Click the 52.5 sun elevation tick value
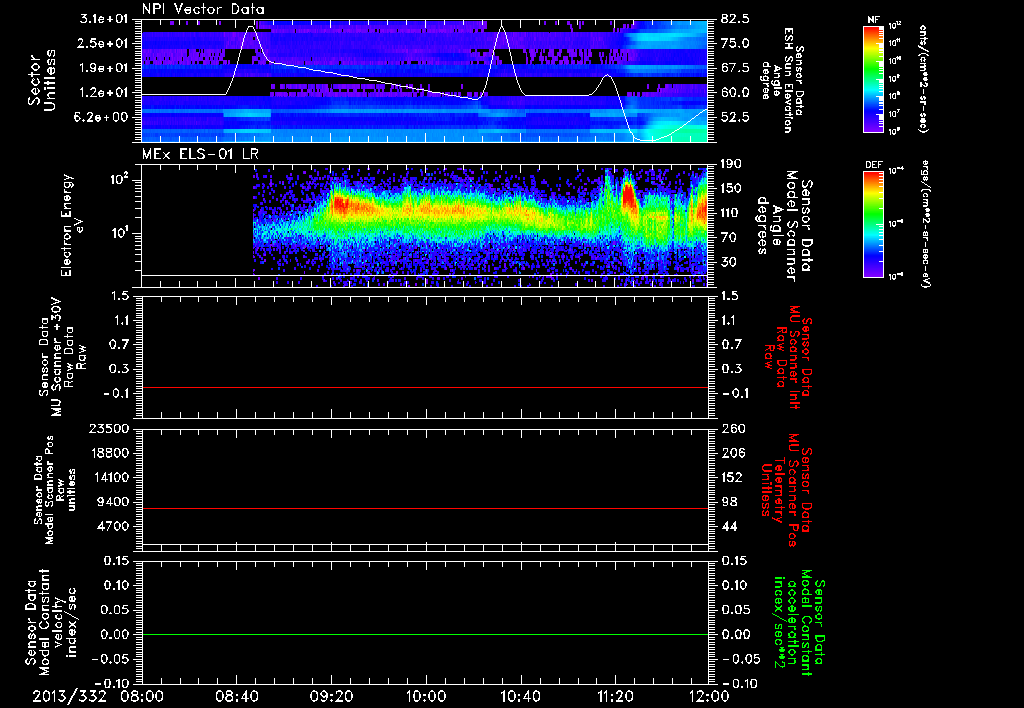Screen dimensions: 1024x708 pyautogui.click(x=735, y=118)
